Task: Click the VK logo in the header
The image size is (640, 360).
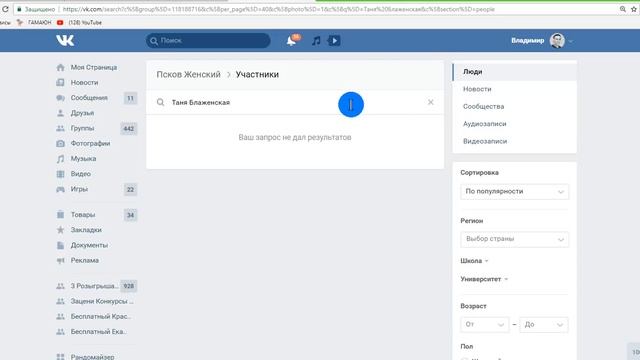Action: (65, 40)
